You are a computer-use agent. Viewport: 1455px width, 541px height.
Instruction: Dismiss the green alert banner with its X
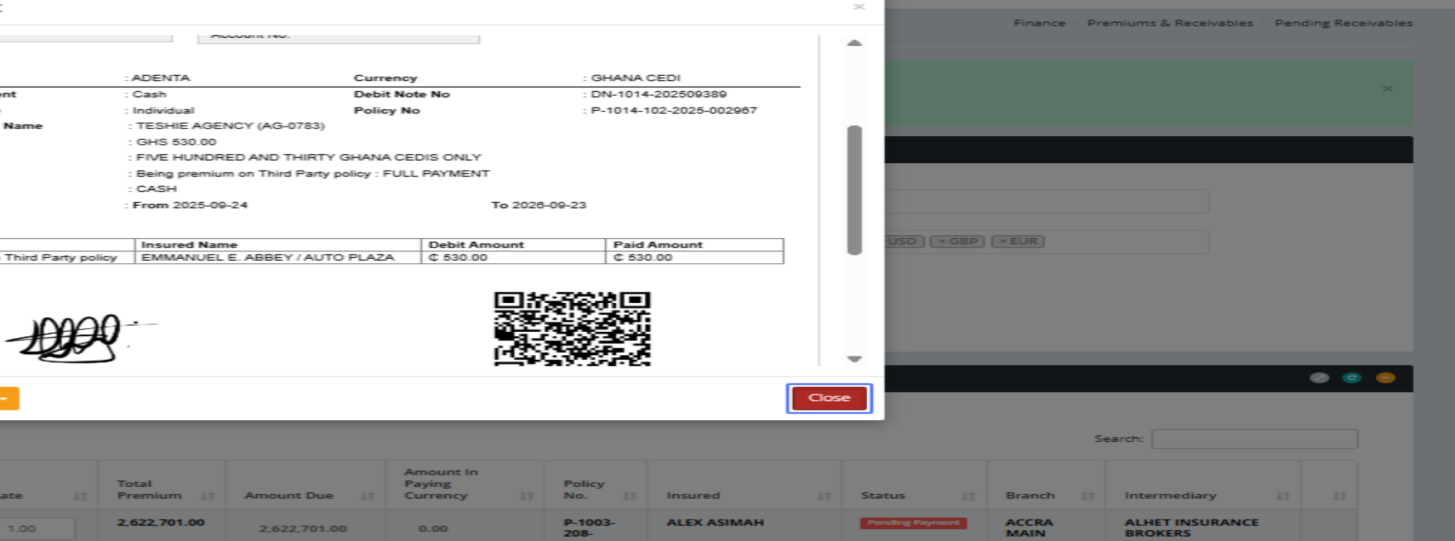coord(1387,89)
